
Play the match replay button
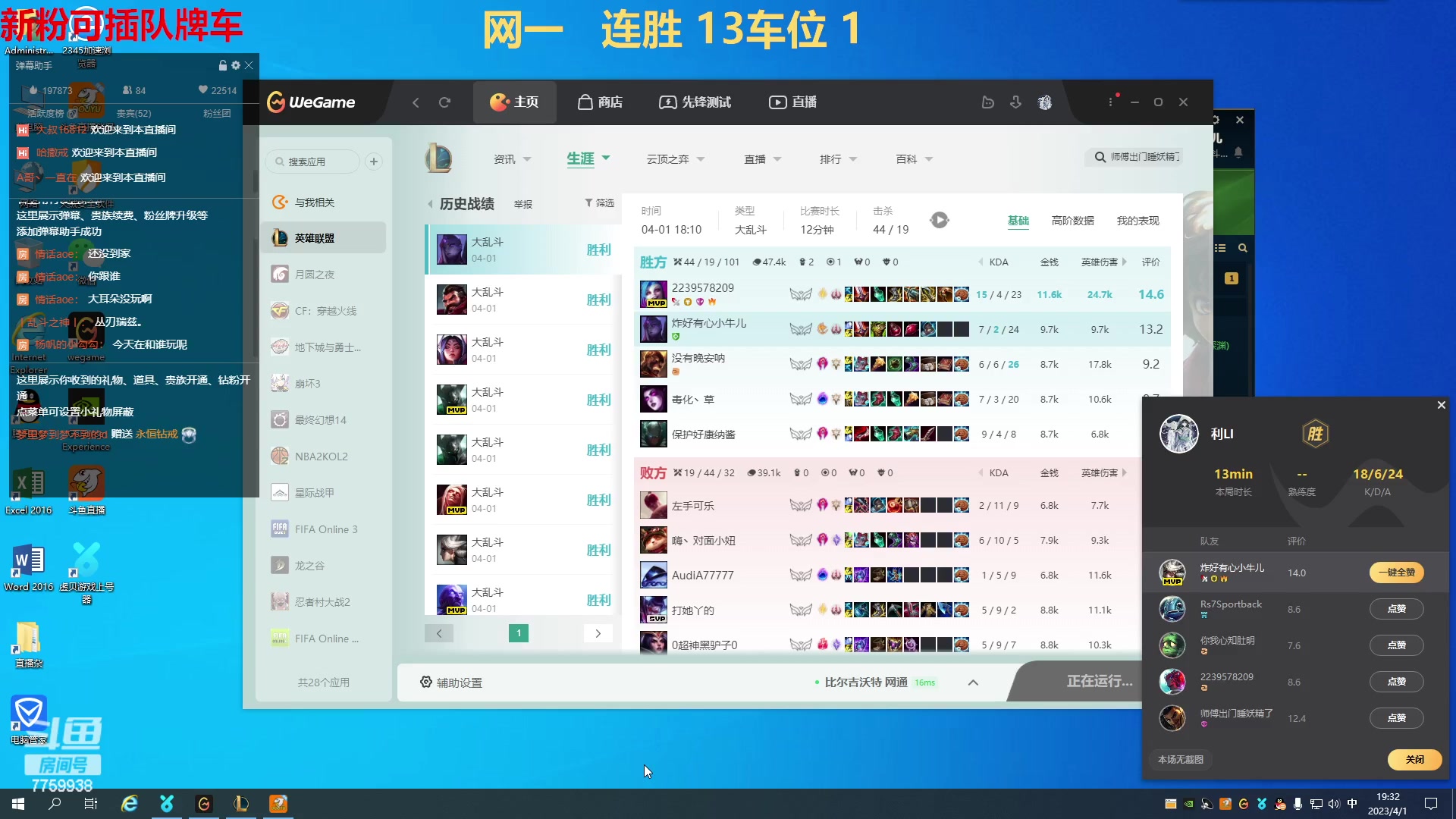pyautogui.click(x=939, y=220)
